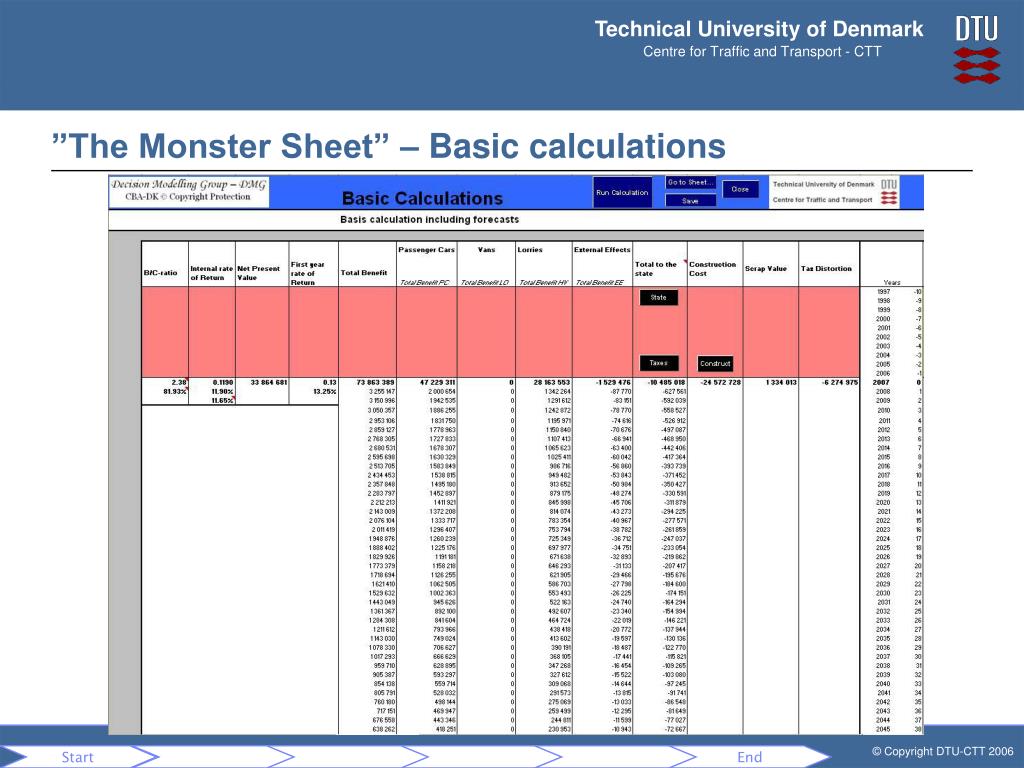Select the Vans column header
This screenshot has width=1024, height=768.
pos(487,249)
